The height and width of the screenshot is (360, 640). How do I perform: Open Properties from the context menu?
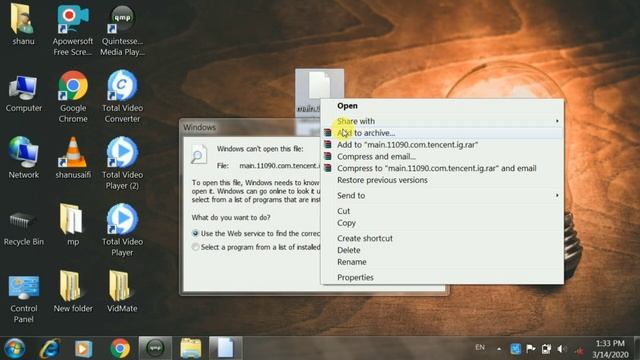point(442,278)
